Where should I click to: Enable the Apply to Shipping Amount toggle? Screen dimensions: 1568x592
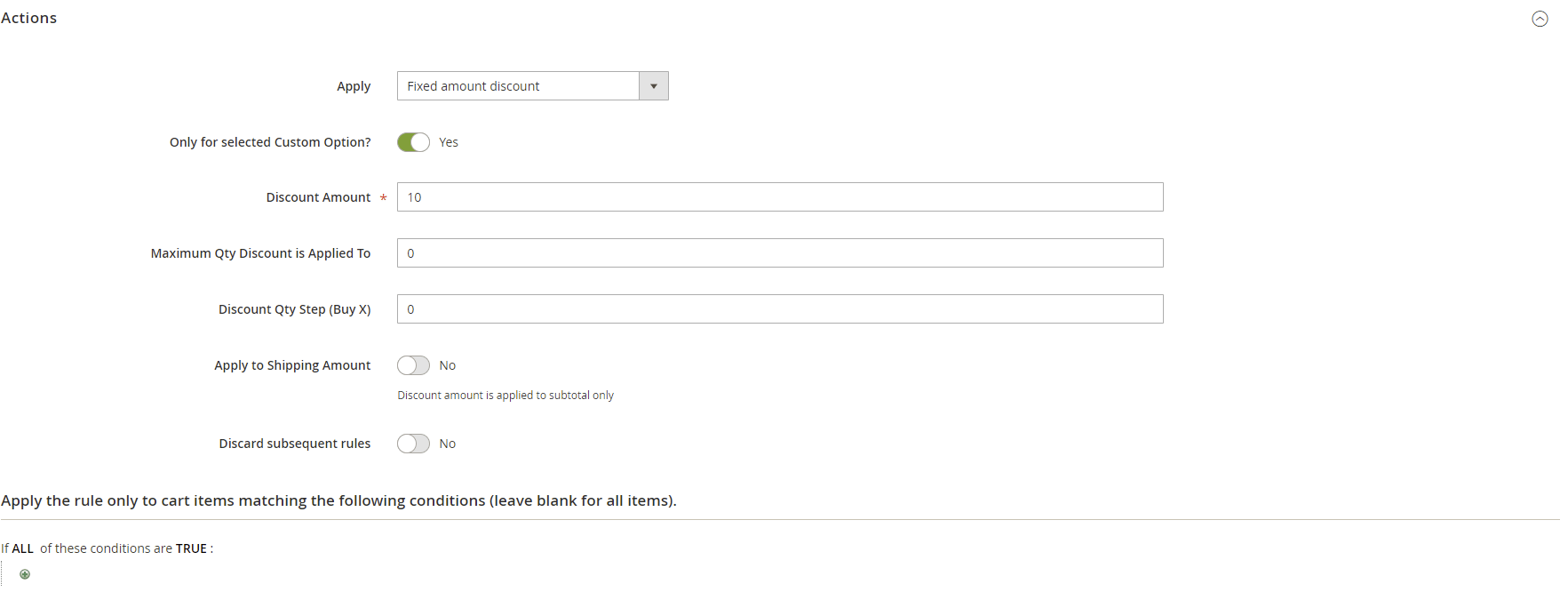click(x=413, y=365)
